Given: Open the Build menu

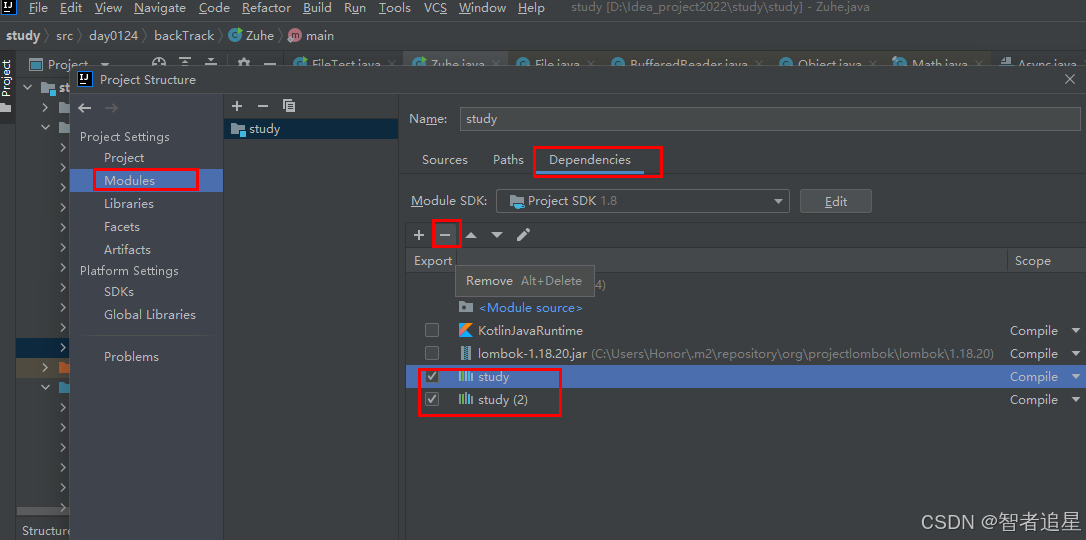Looking at the screenshot, I should pos(317,8).
